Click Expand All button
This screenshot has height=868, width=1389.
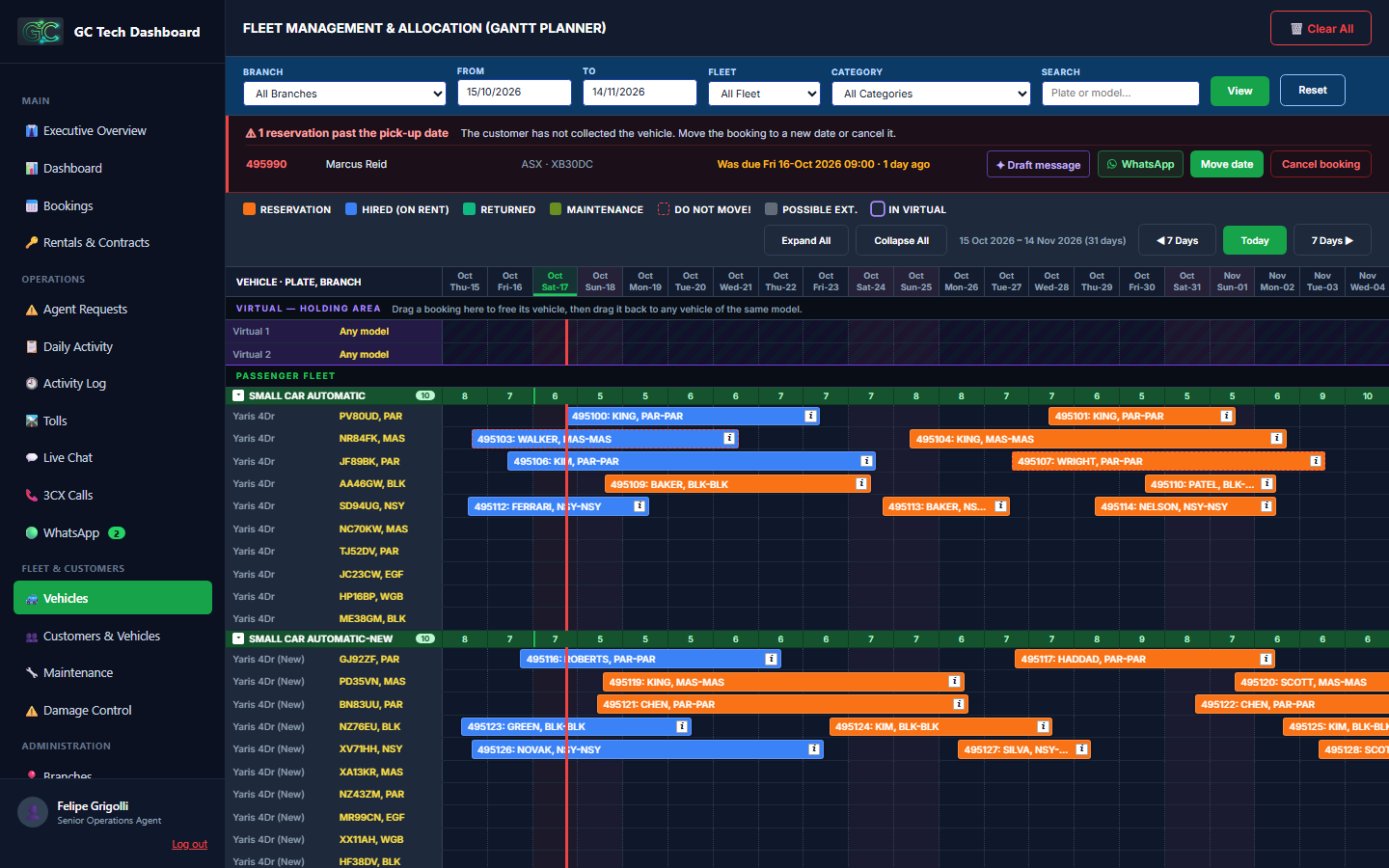[805, 240]
